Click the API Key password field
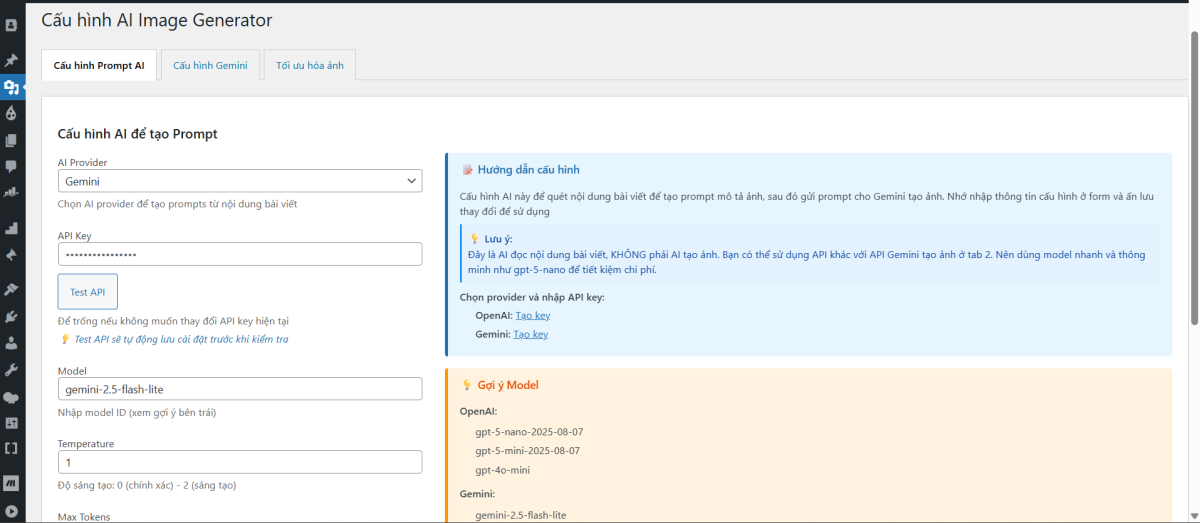1200x523 pixels. [240, 255]
